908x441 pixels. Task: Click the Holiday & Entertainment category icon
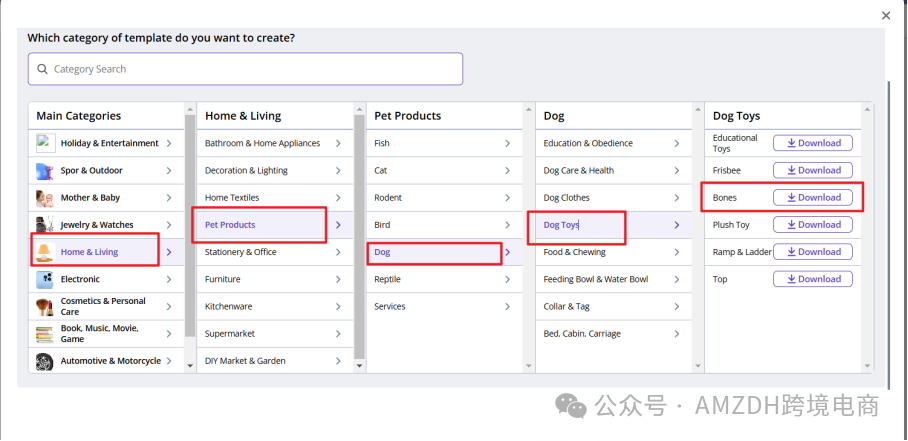coord(45,143)
